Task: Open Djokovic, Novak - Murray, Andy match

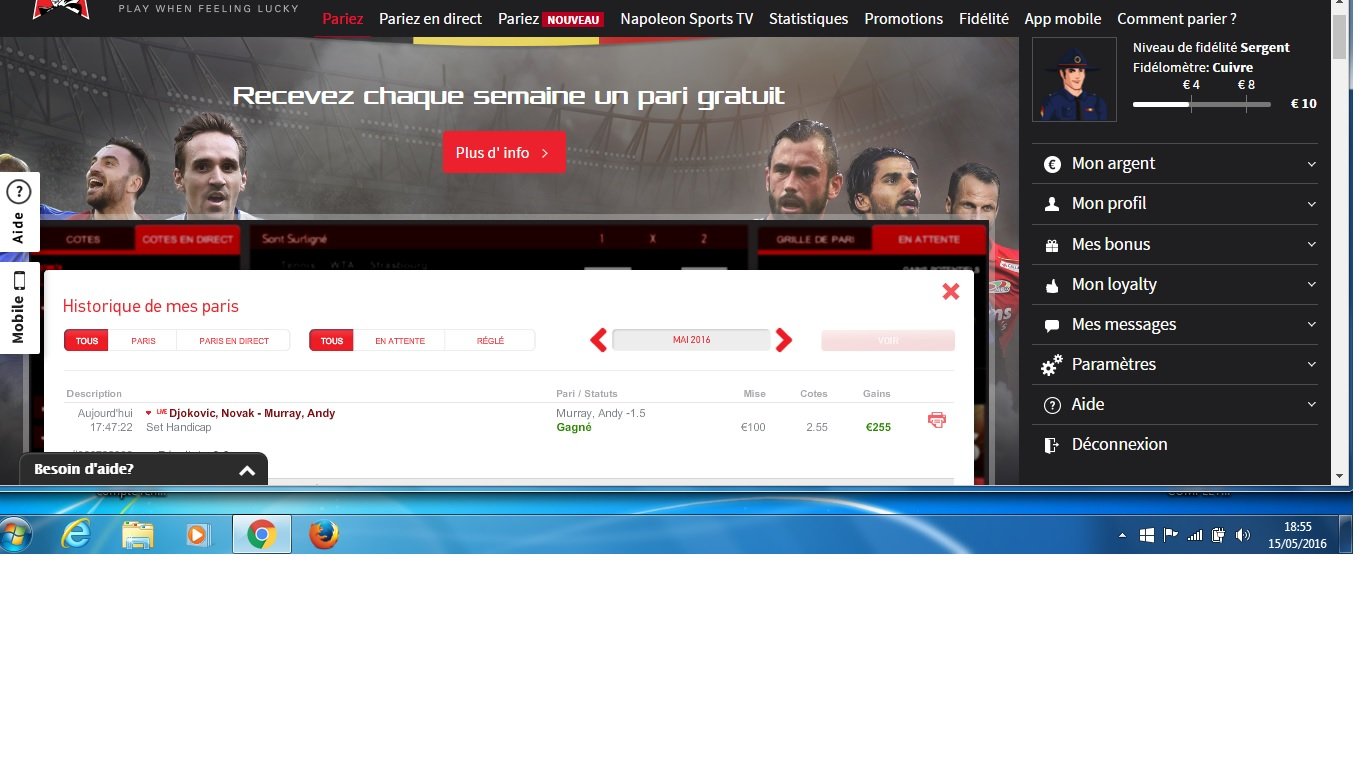Action: click(252, 413)
